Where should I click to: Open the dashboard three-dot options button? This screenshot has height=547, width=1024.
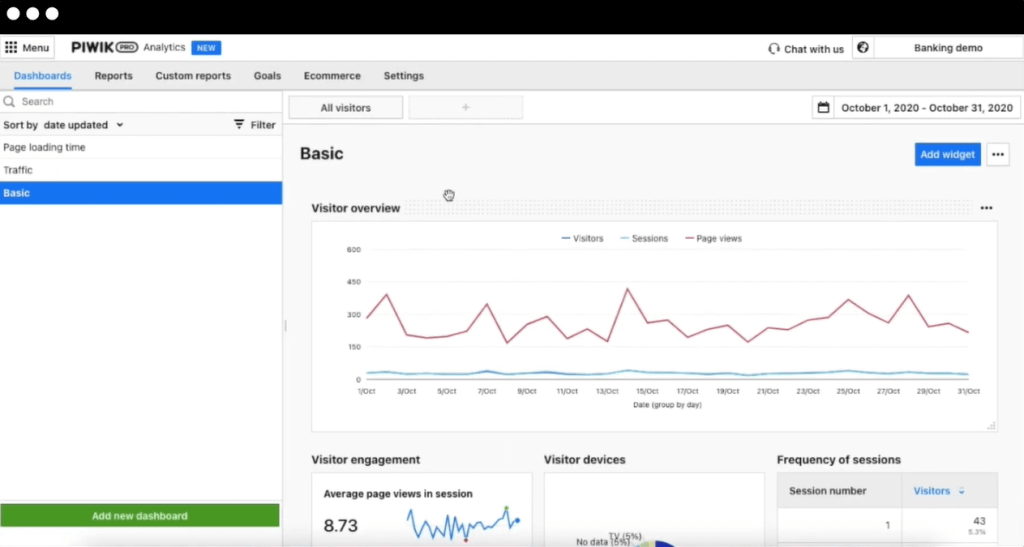point(998,155)
